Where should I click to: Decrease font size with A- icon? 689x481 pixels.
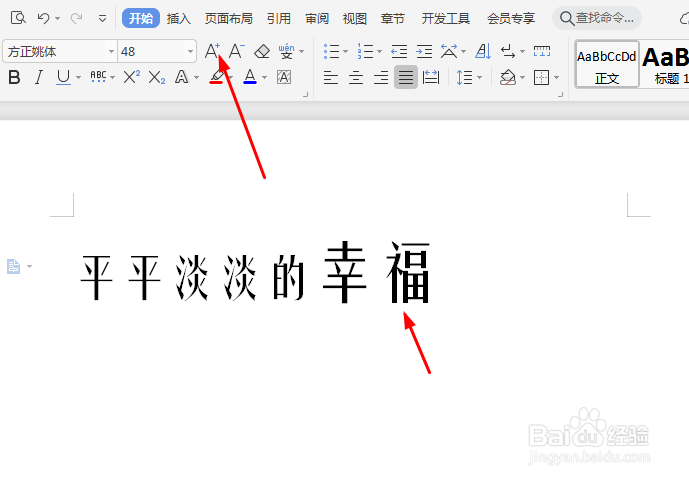[x=237, y=51]
